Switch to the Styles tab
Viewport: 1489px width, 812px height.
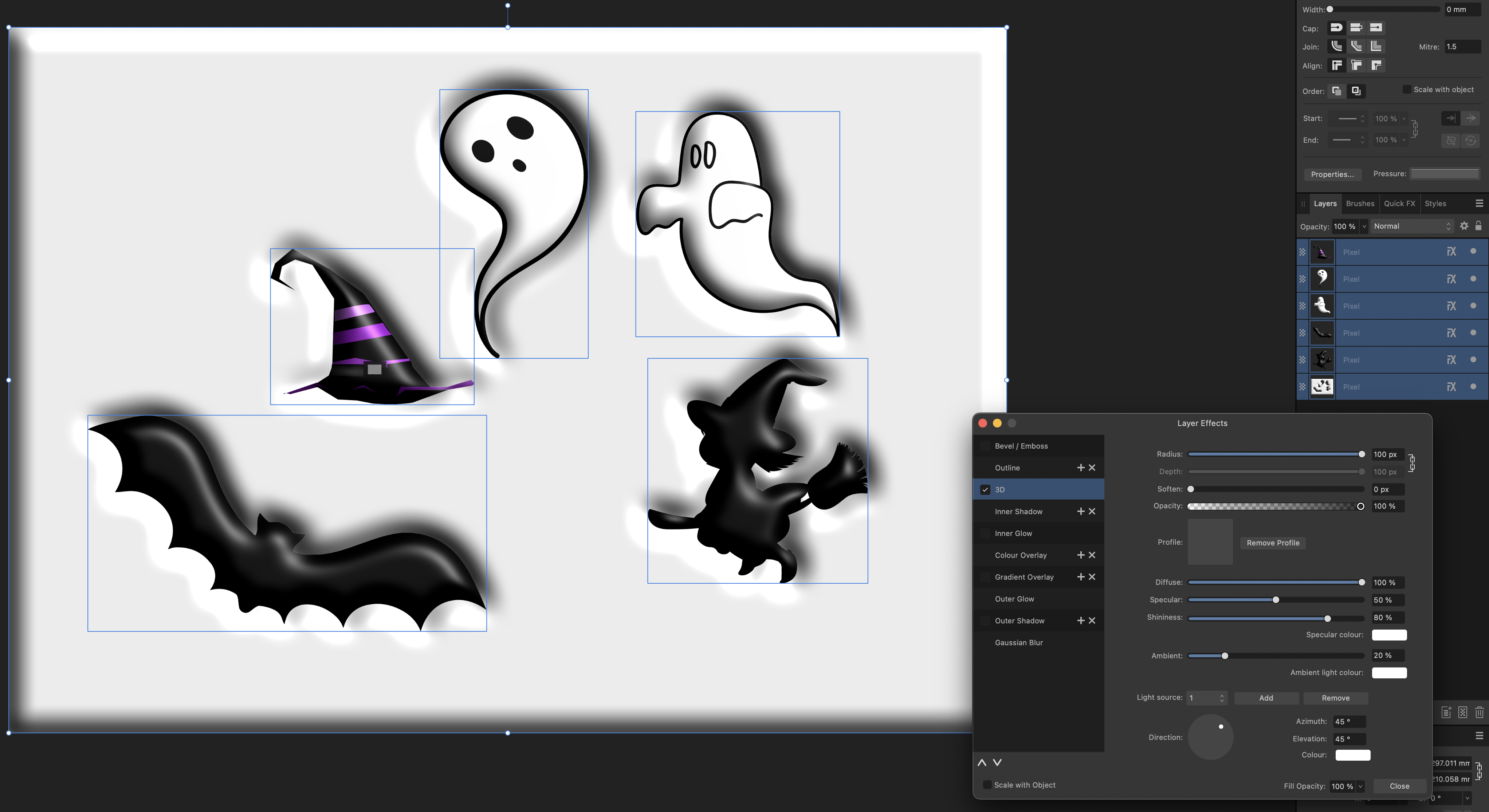[1435, 204]
